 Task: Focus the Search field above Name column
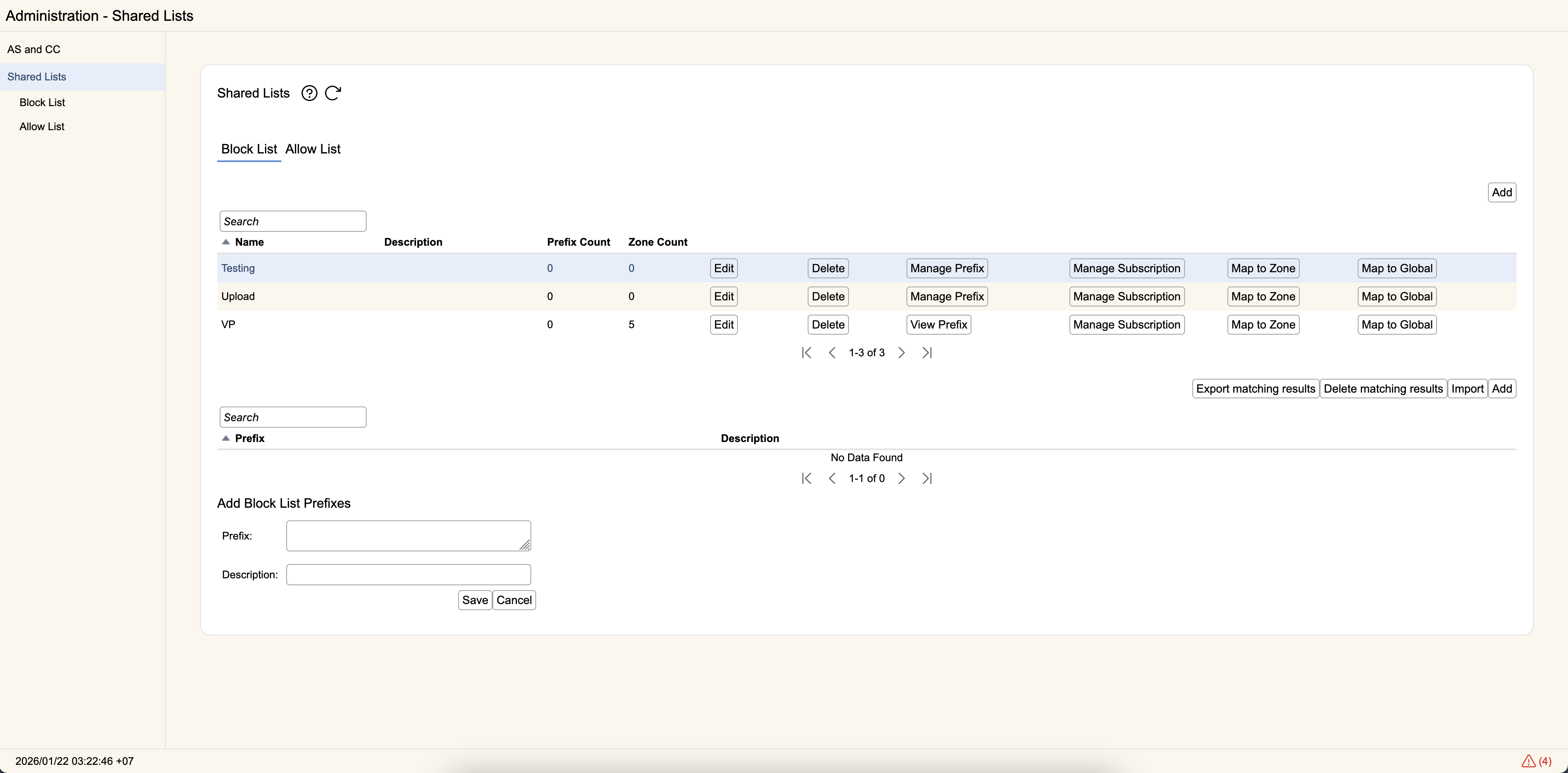click(293, 221)
